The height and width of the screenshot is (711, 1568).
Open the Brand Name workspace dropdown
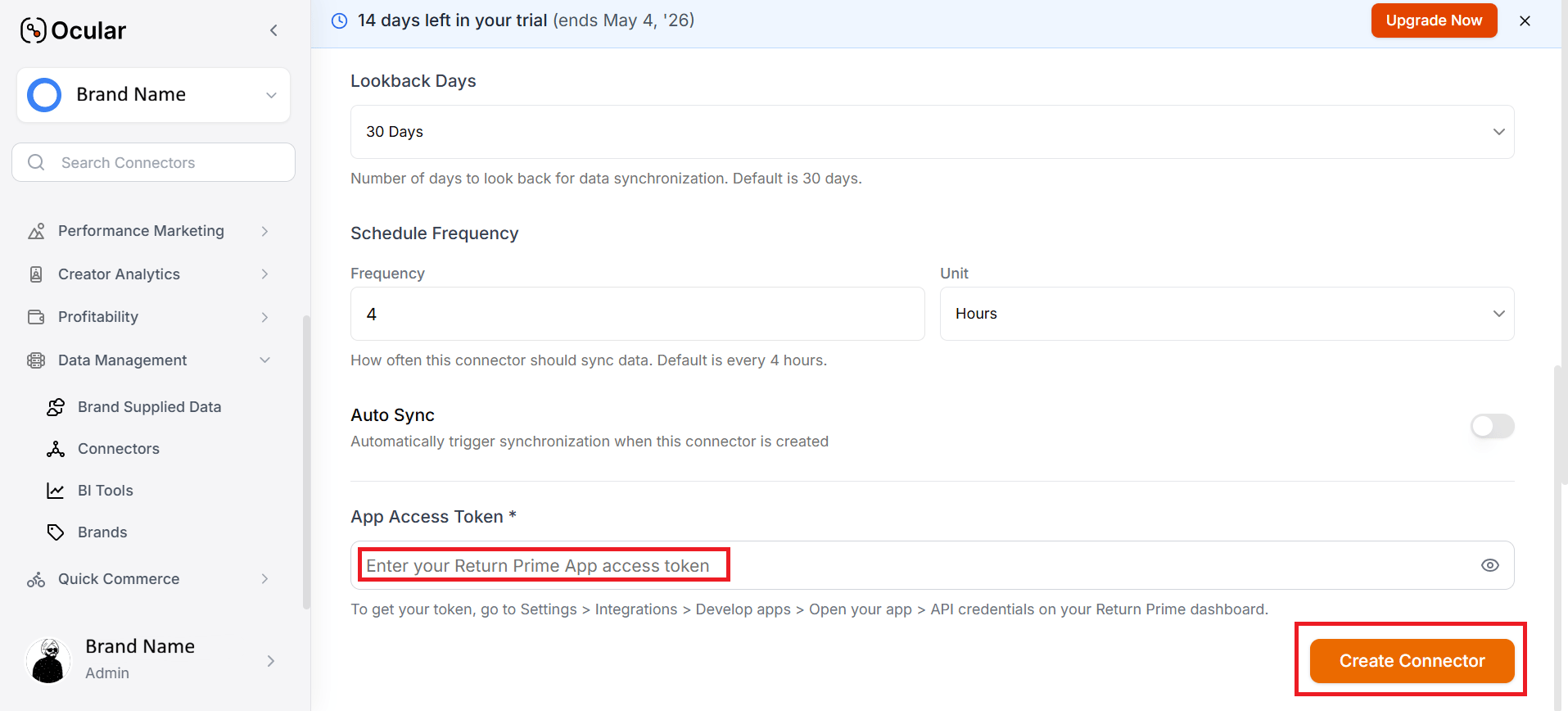click(x=153, y=95)
